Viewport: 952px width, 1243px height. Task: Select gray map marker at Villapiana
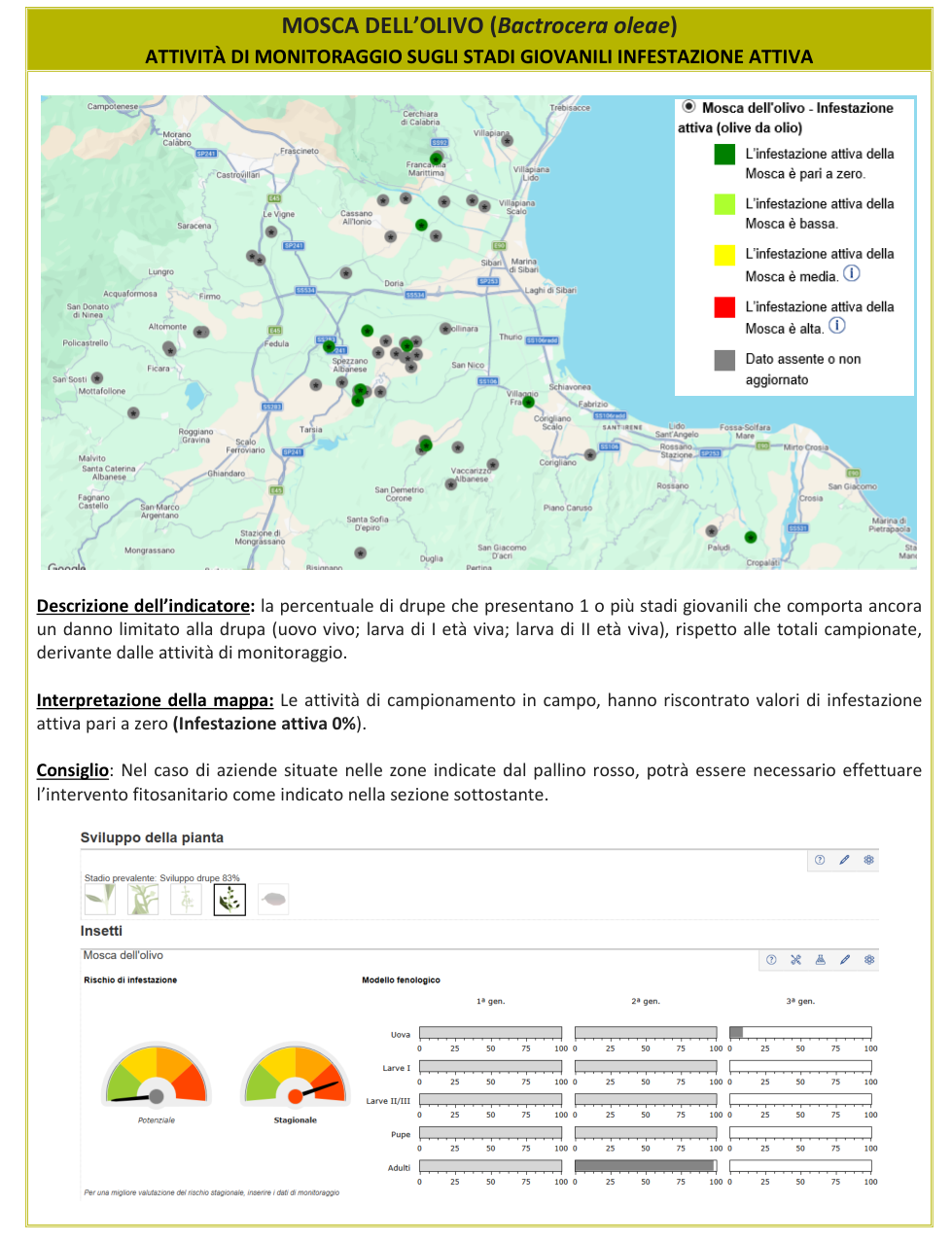tap(507, 141)
